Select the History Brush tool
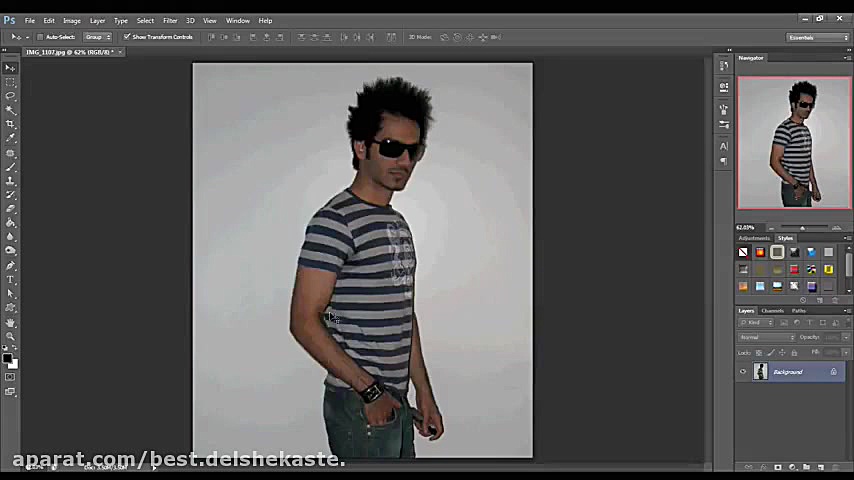The width and height of the screenshot is (854, 480). (x=10, y=195)
